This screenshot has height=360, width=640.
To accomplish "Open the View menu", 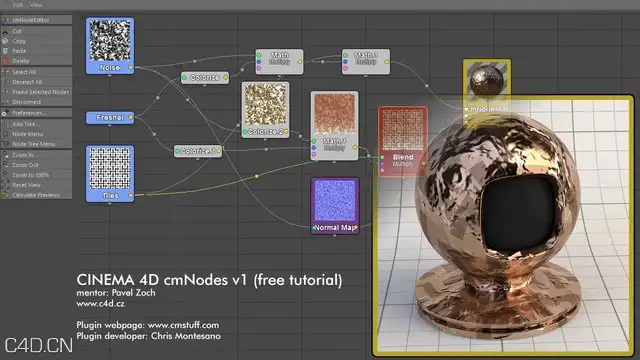I will pyautogui.click(x=36, y=5).
